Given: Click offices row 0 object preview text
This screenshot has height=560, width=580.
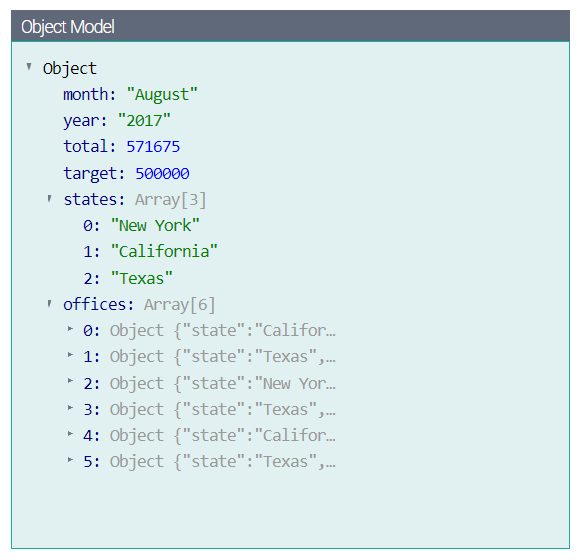Looking at the screenshot, I should coord(223,331).
